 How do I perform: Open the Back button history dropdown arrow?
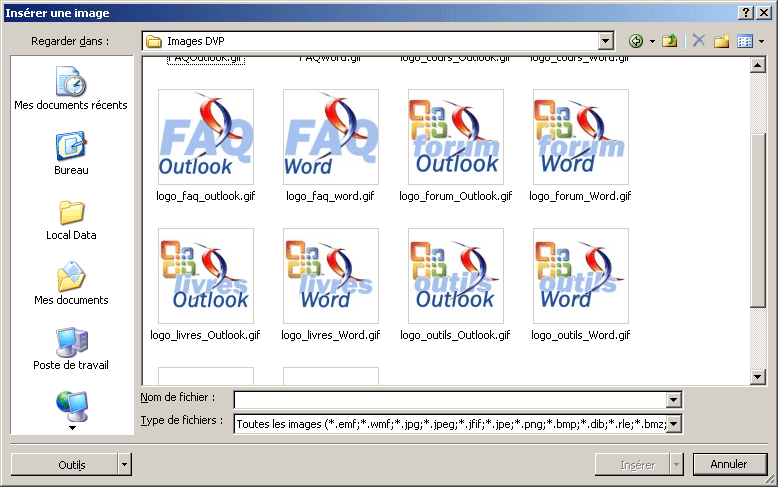(652, 42)
